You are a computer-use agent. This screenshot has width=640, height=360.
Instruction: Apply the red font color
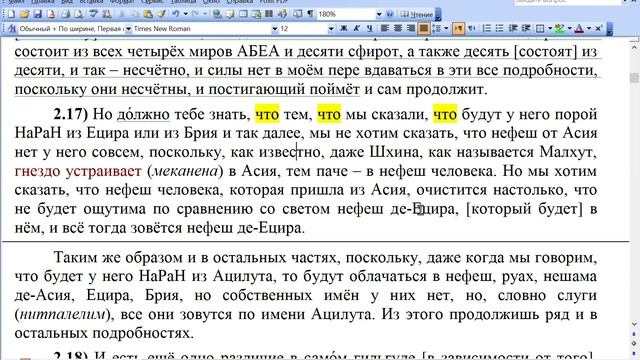pyautogui.click(x=579, y=28)
